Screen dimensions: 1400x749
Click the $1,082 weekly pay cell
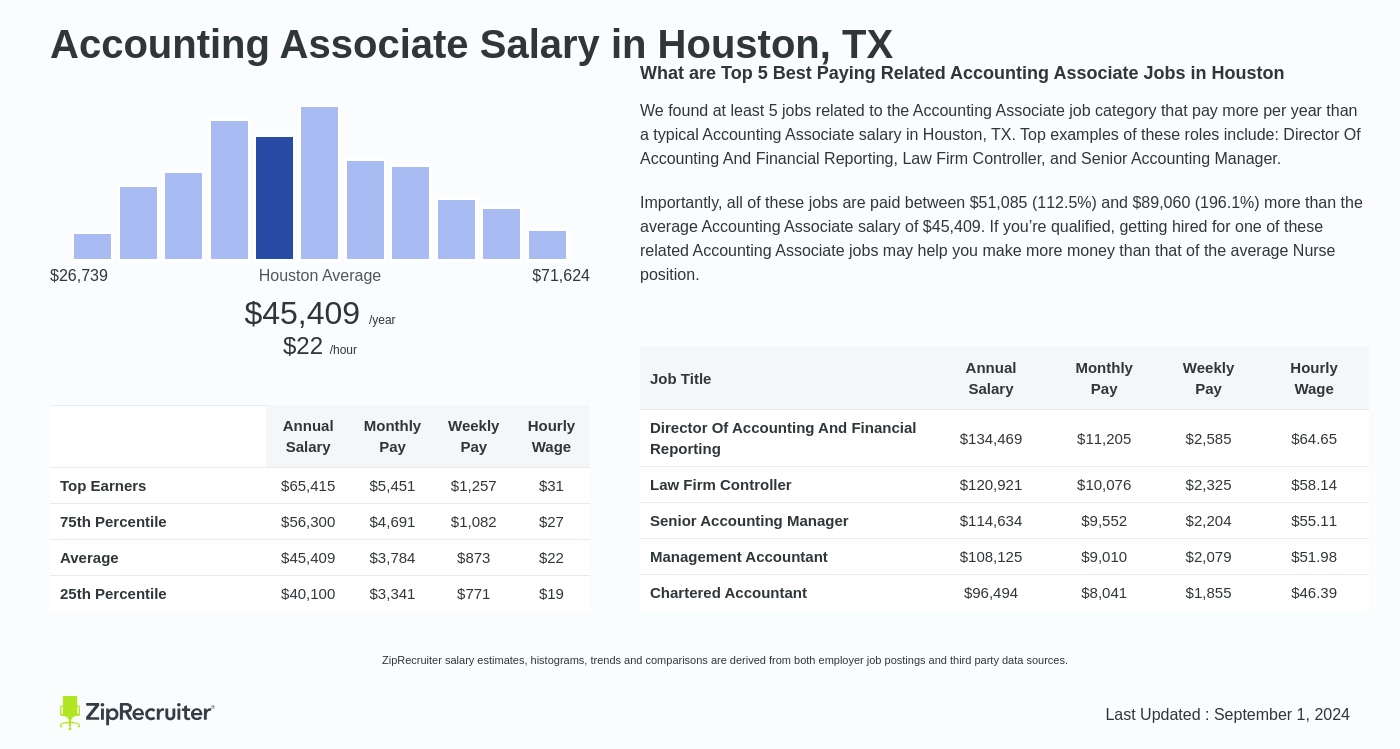point(473,522)
